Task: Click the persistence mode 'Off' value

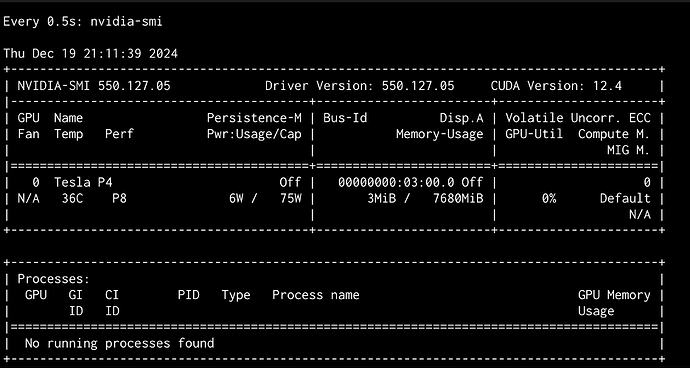Action: (290, 182)
